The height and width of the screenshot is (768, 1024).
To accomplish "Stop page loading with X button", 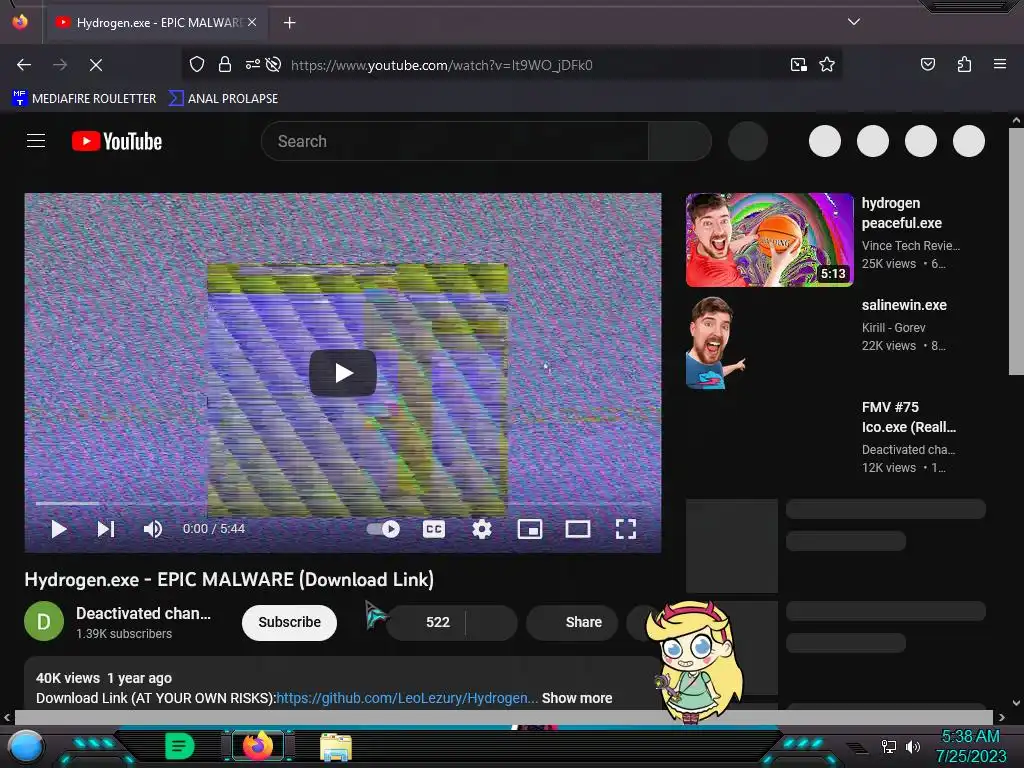I will 96,65.
